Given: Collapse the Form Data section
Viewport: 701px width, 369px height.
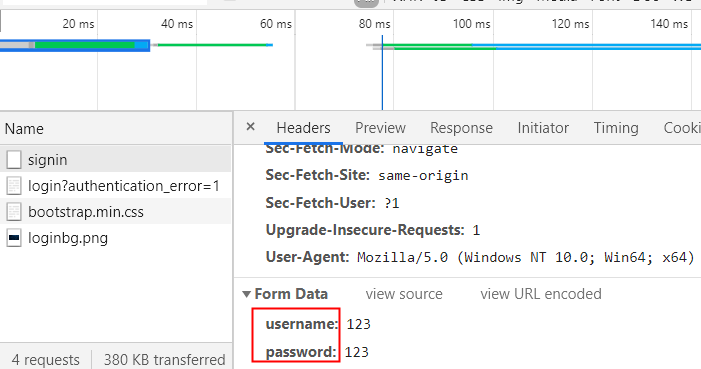Looking at the screenshot, I should [x=246, y=294].
